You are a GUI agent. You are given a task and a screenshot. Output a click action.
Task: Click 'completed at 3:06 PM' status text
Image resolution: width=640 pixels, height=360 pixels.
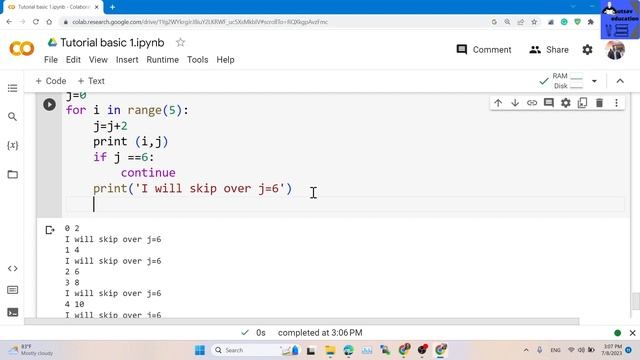(x=320, y=333)
